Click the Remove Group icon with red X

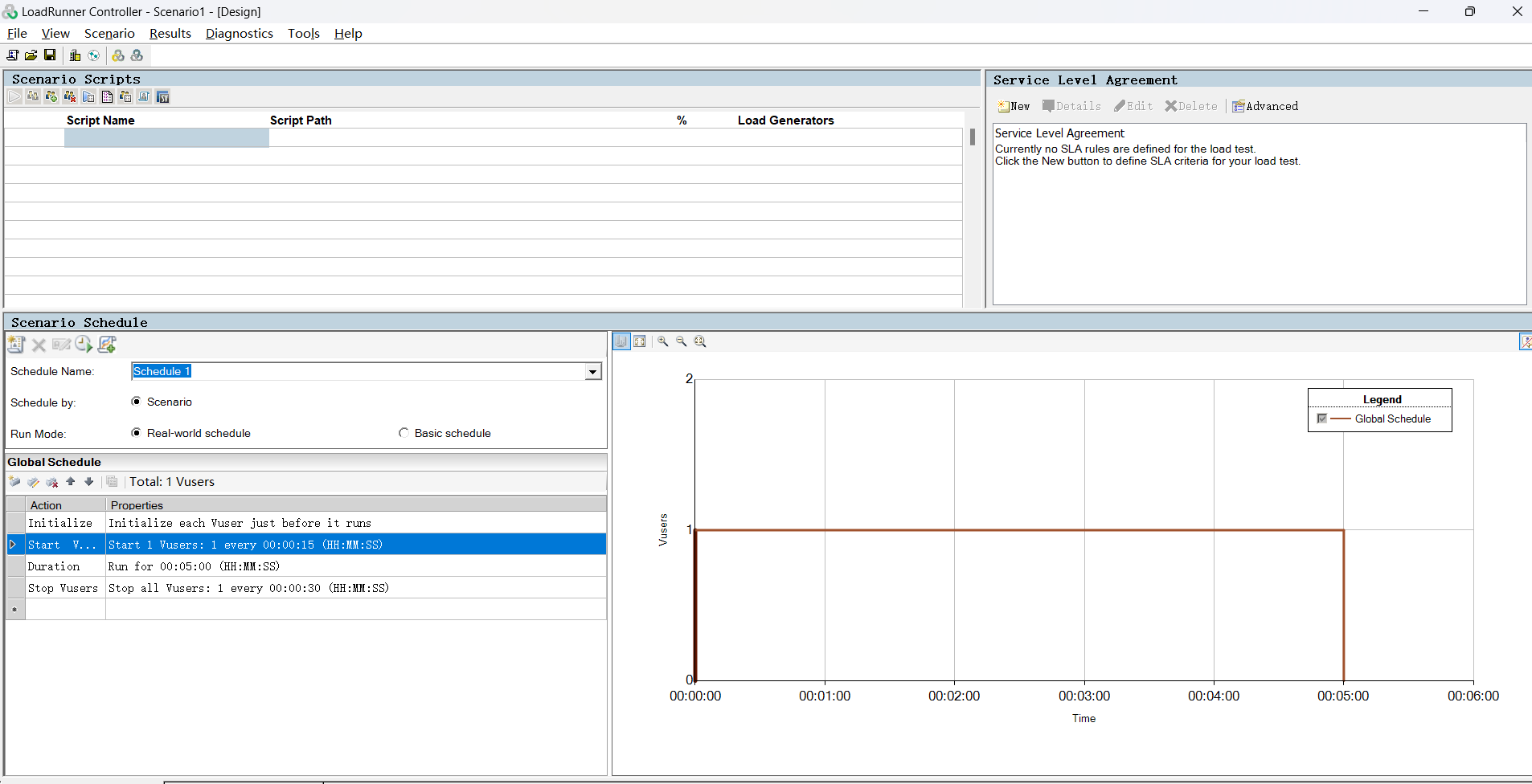[x=70, y=97]
